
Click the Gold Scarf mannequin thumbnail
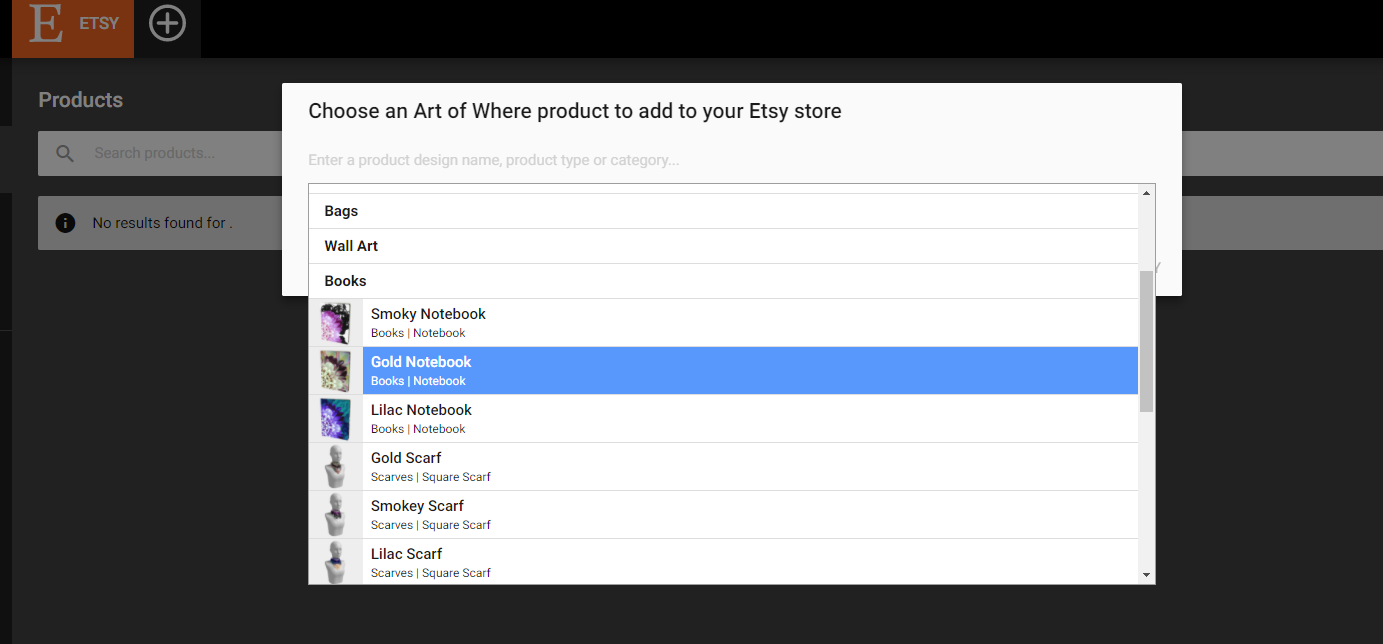[x=335, y=467]
